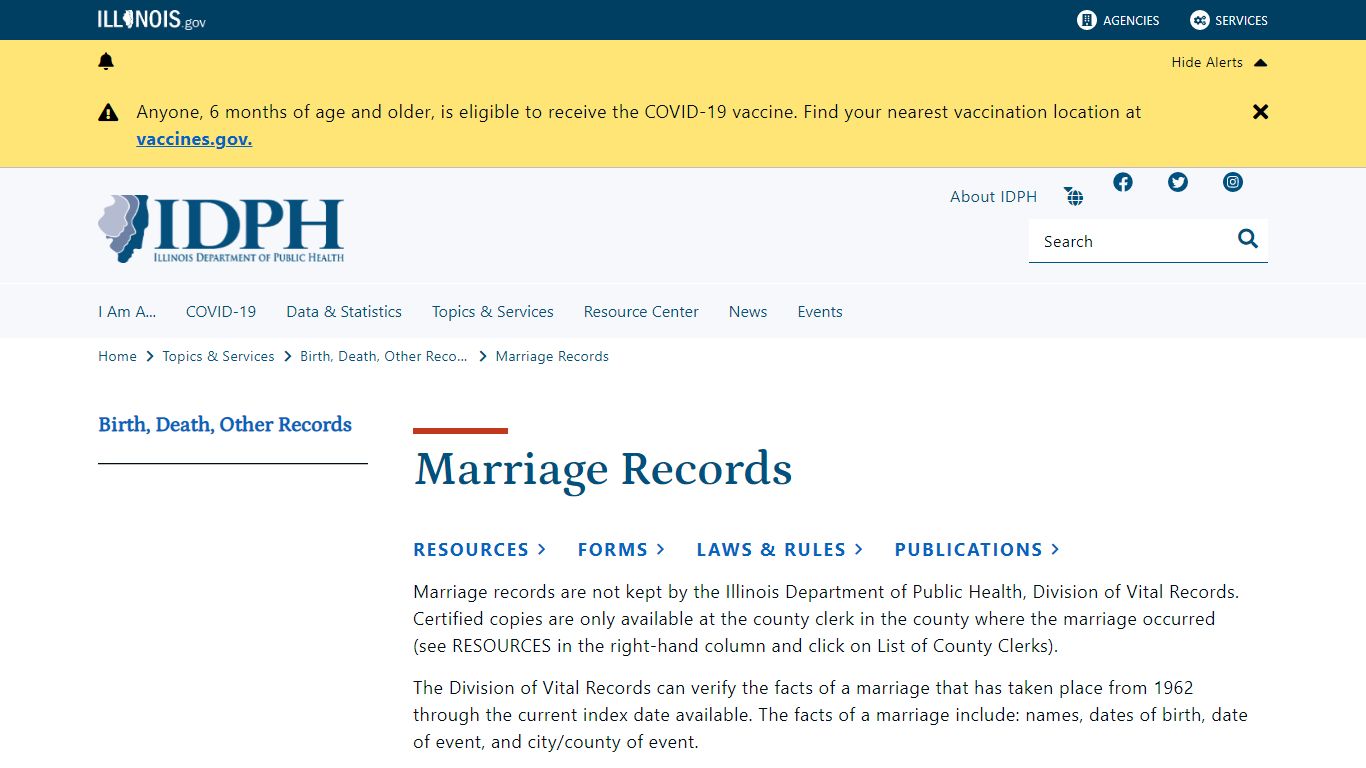1366x768 pixels.
Task: Expand the RESOURCES section
Action: pos(480,549)
